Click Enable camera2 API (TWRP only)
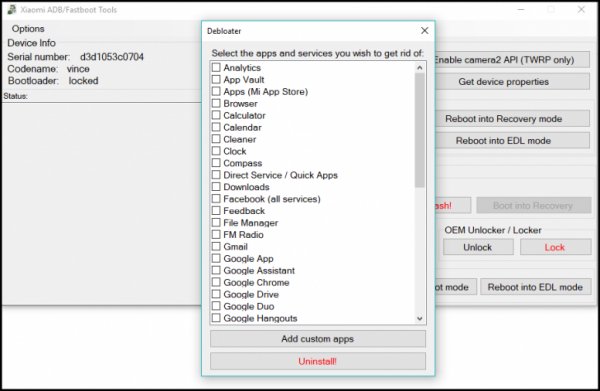This screenshot has width=600, height=391. click(512, 60)
